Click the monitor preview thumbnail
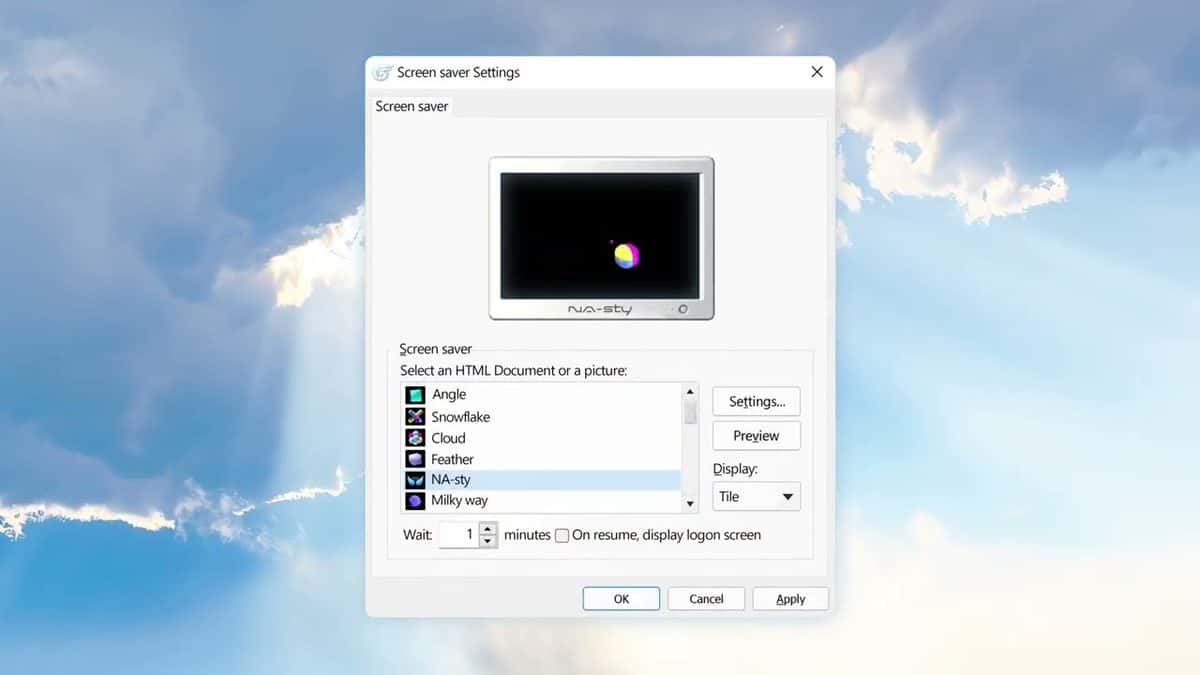 [601, 238]
